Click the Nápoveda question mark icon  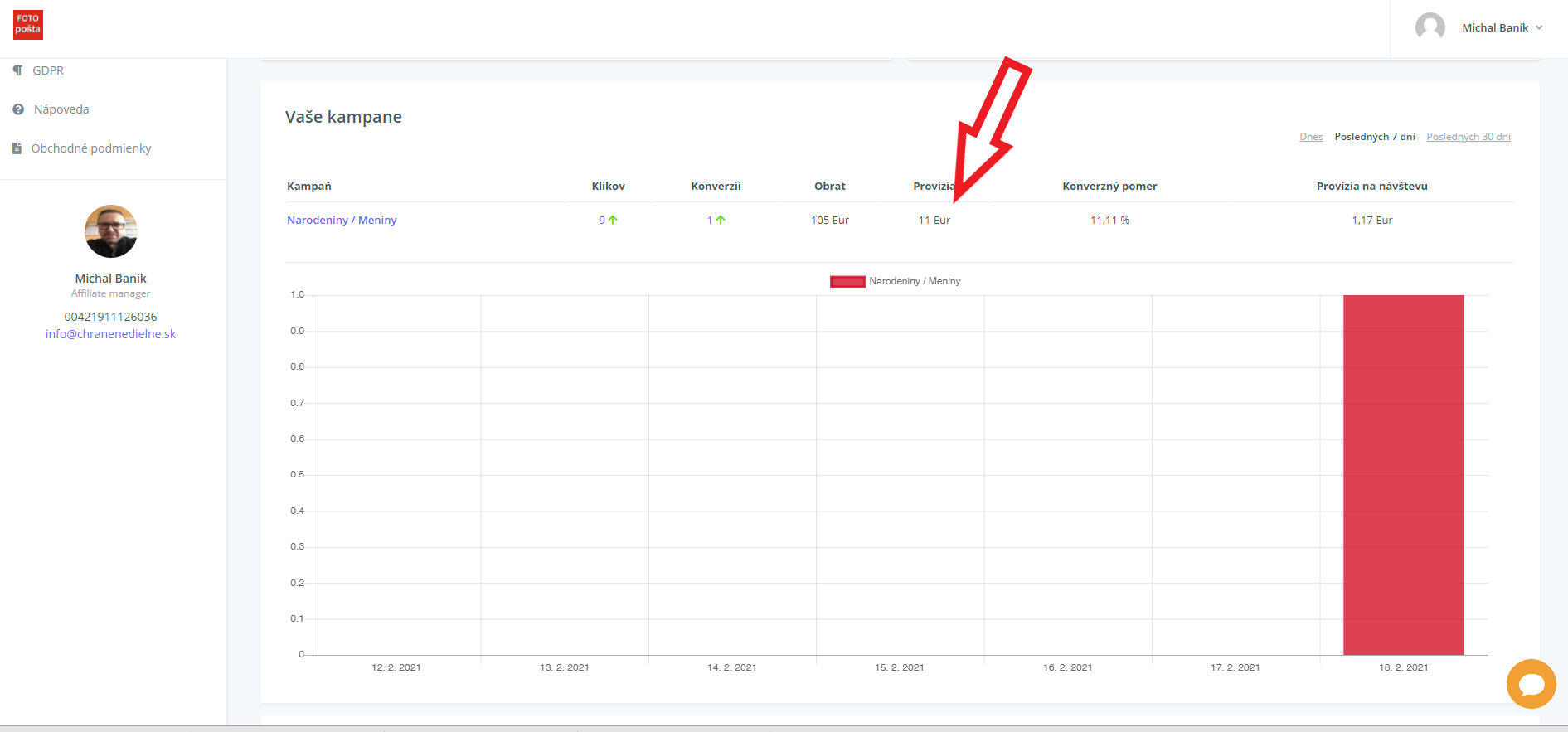tap(18, 109)
